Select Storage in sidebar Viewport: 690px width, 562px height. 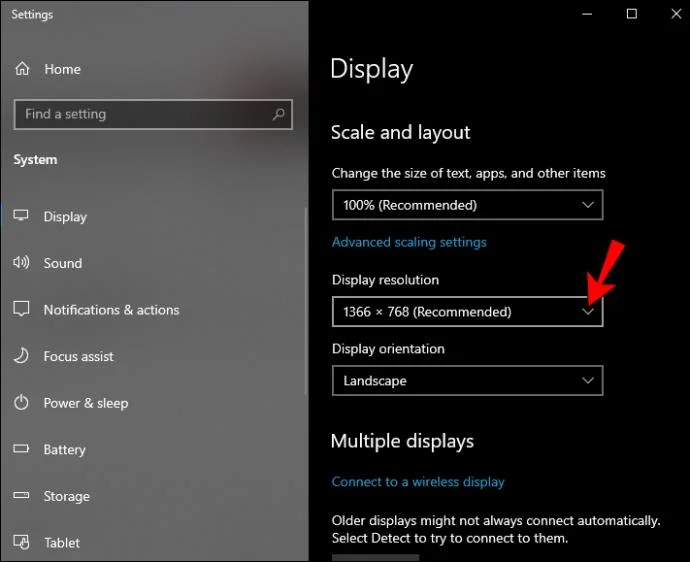coord(66,496)
